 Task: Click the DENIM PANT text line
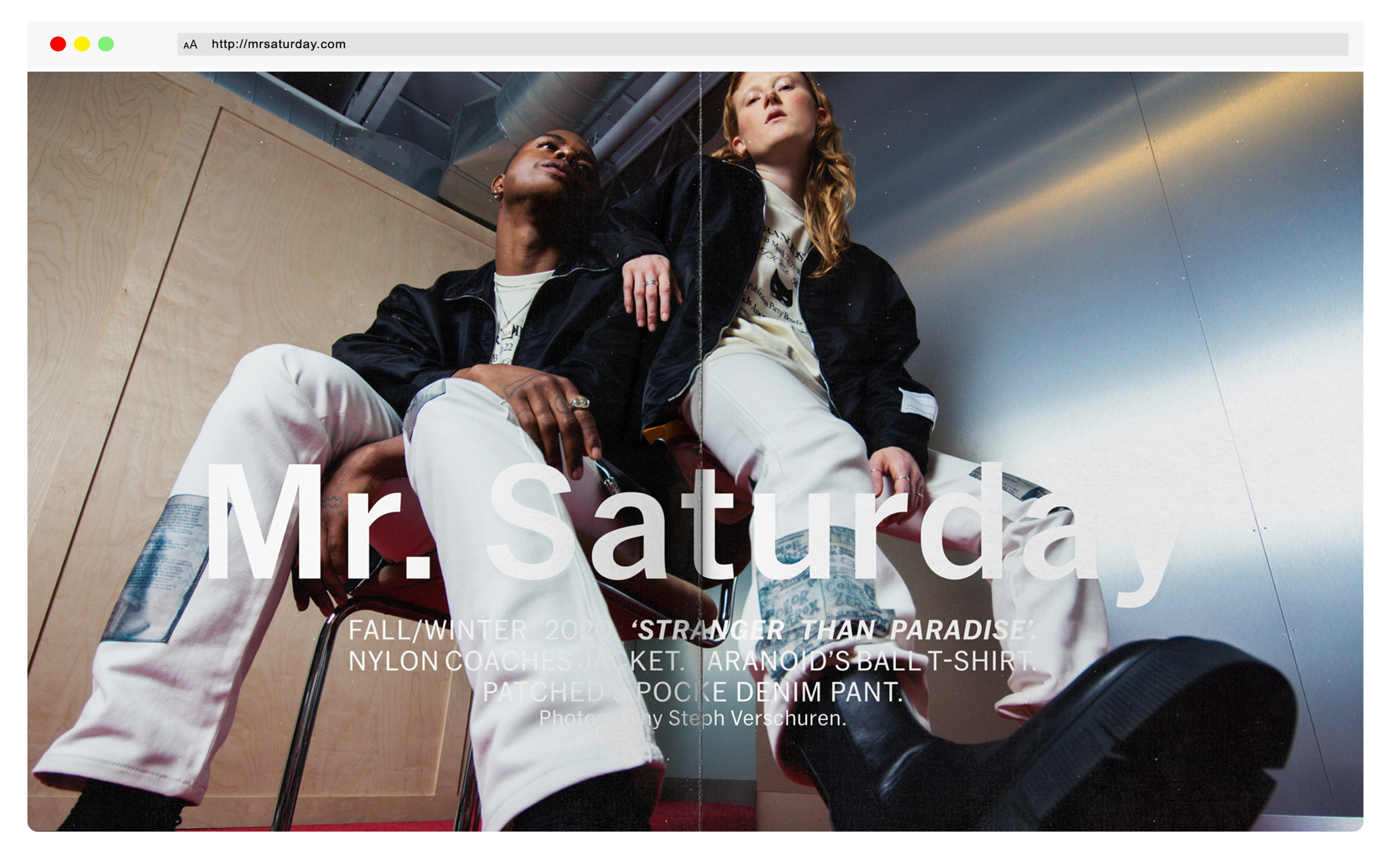pos(693,692)
